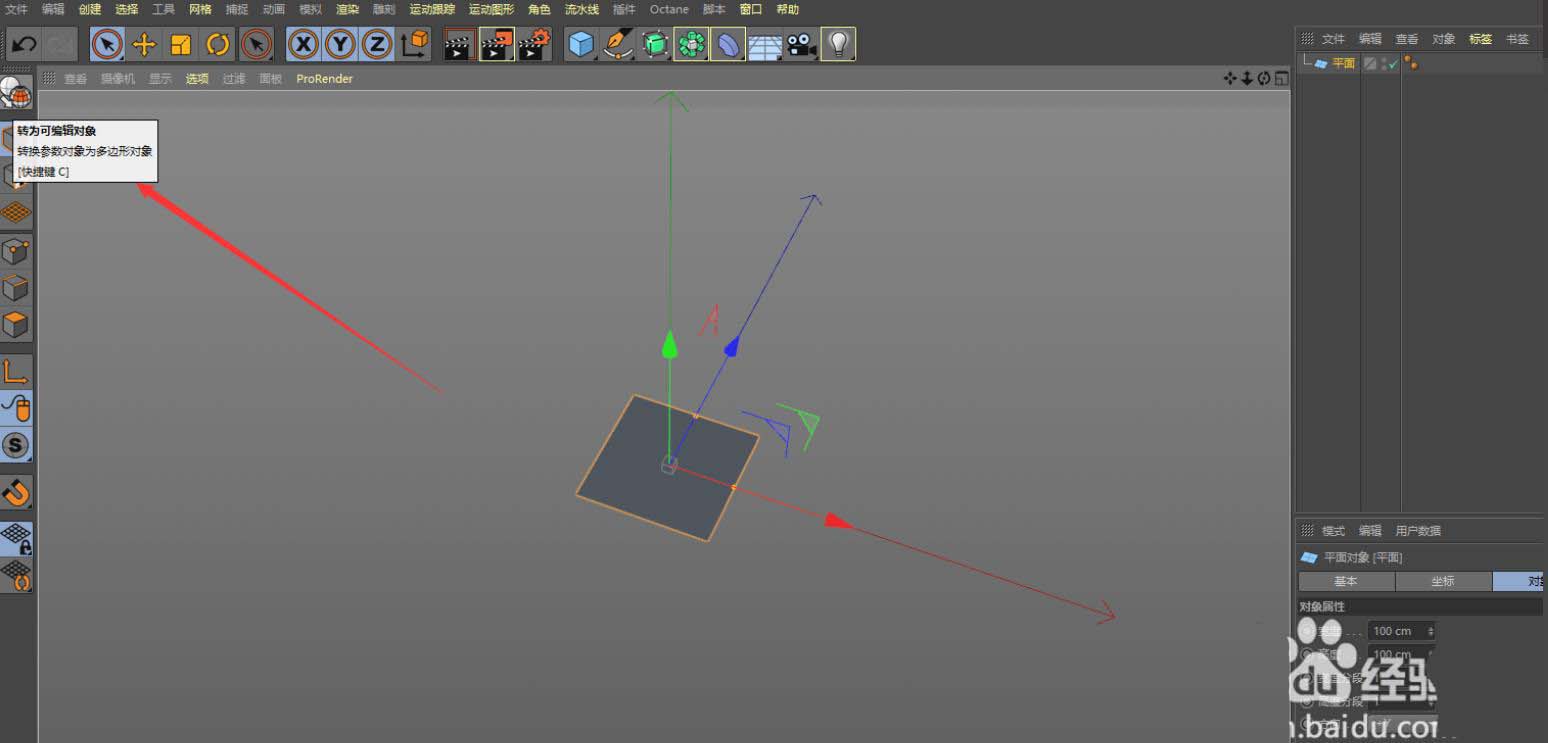This screenshot has width=1548, height=743.
Task: Add a Cube primitive object
Action: [x=581, y=45]
